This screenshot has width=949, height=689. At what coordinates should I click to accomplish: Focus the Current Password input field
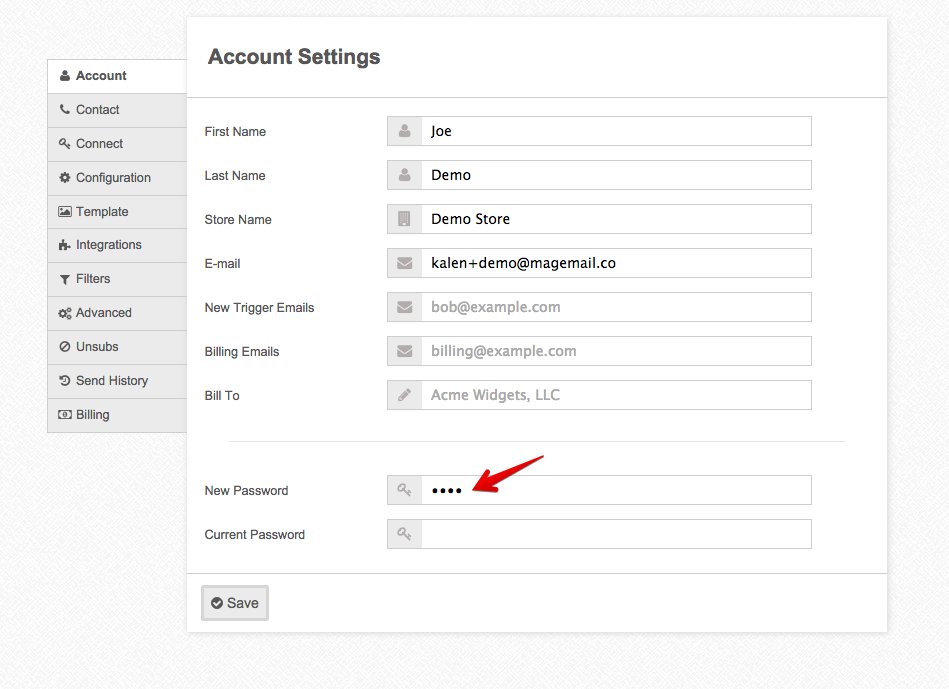615,534
